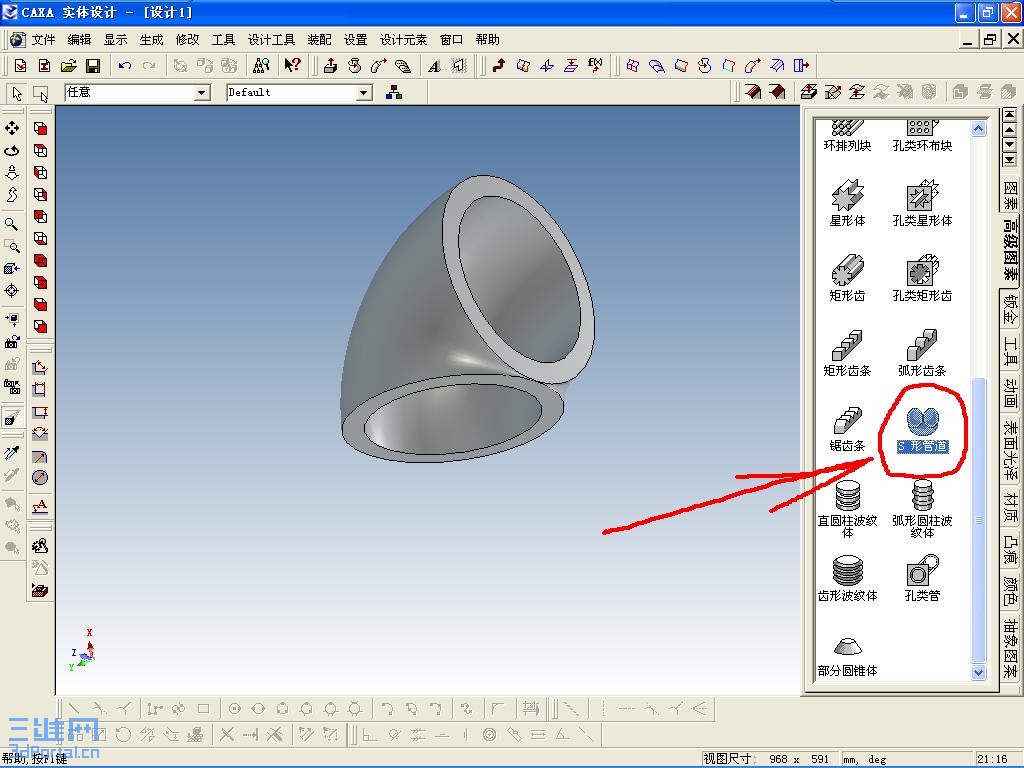Screen dimensions: 1024x768
Task: Select the arrow selection pointer tool
Action: [x=17, y=94]
